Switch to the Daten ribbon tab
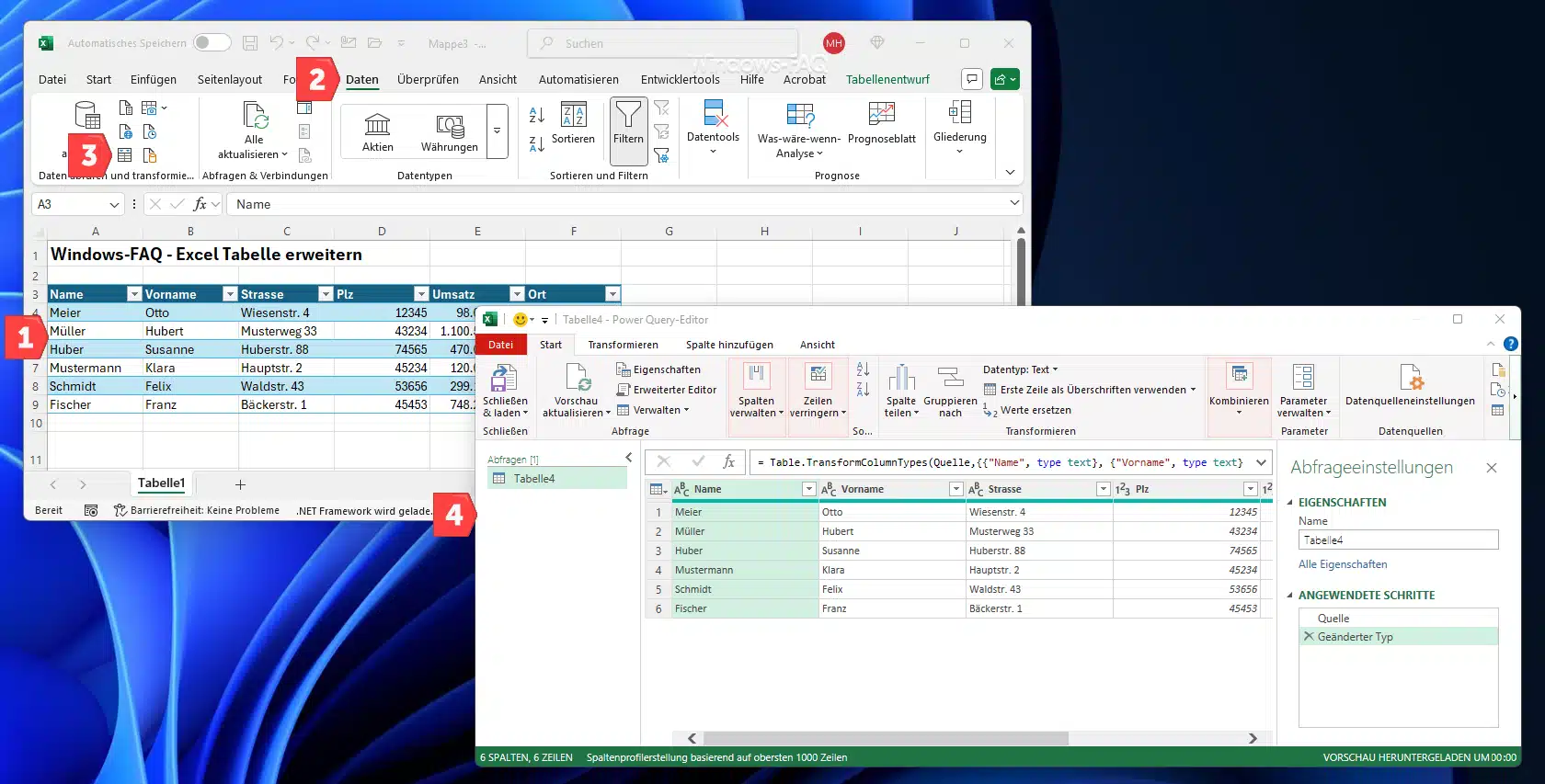Image resolution: width=1545 pixels, height=784 pixels. [x=361, y=80]
